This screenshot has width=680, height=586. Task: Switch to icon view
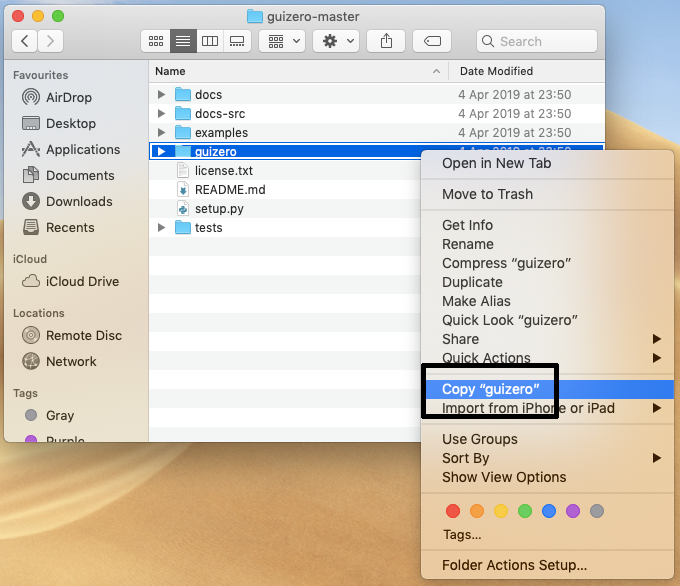point(156,41)
